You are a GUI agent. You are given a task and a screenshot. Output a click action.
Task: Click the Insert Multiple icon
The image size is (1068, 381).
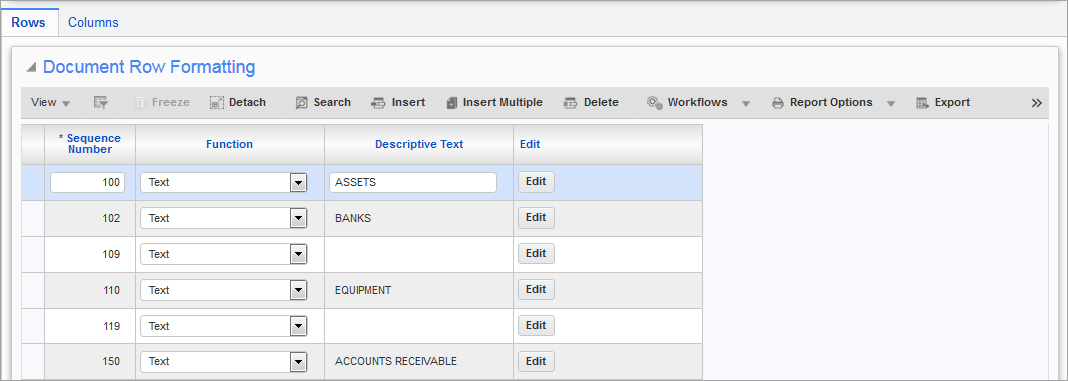pos(451,103)
